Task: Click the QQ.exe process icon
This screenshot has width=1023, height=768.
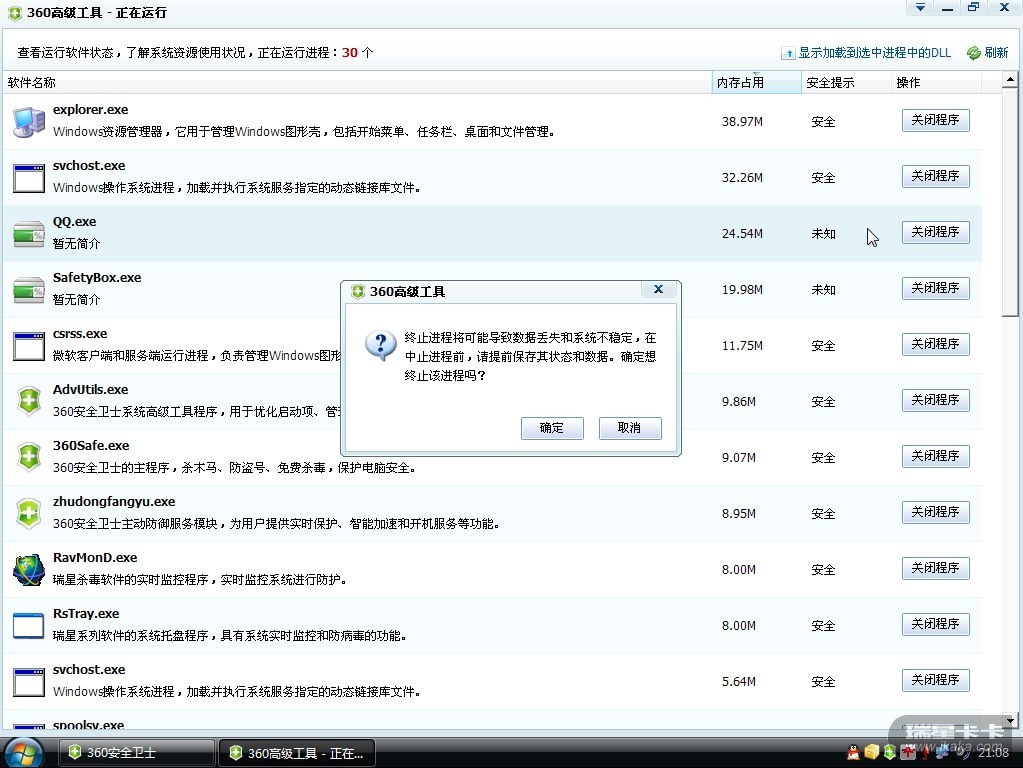Action: (28, 234)
